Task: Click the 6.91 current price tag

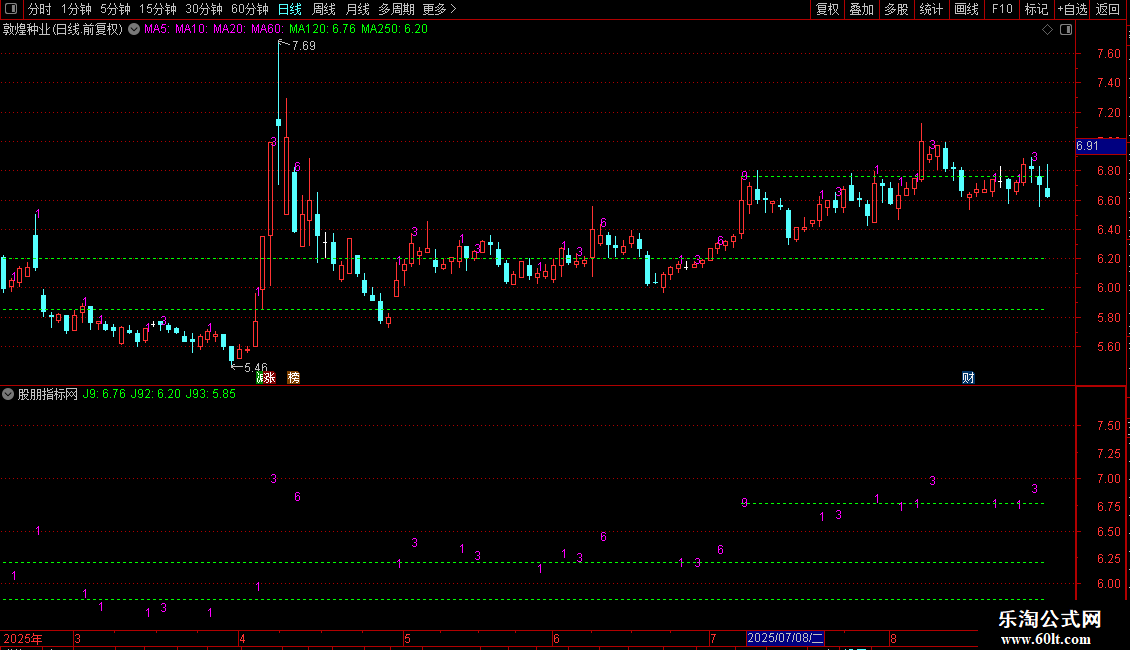Action: coord(1100,146)
